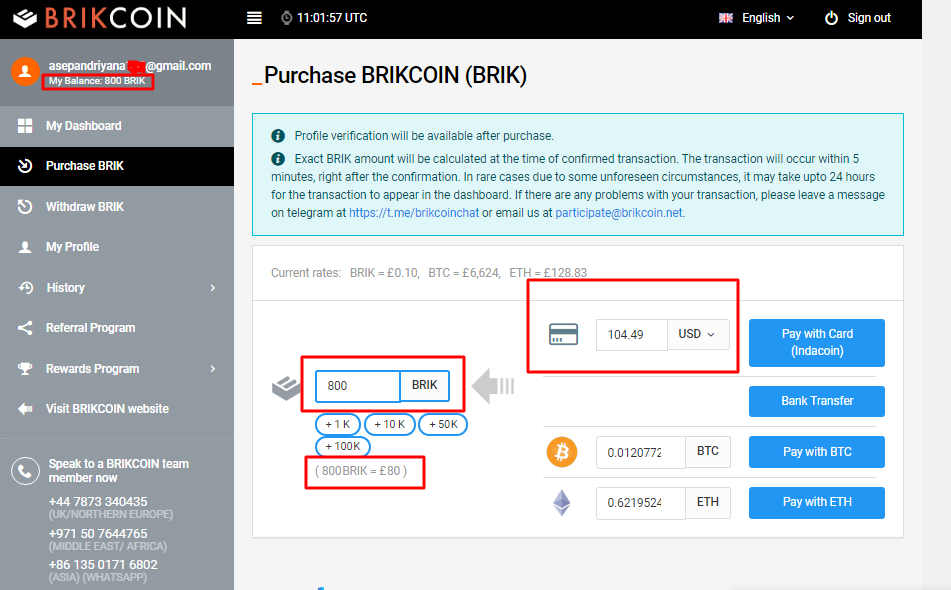
Task: Click the Rewards Program trophy icon
Action: pyautogui.click(x=25, y=369)
